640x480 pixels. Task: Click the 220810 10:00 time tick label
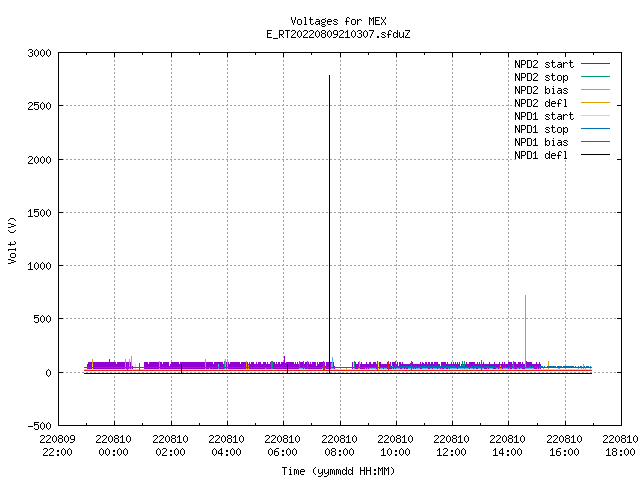pyautogui.click(x=395, y=446)
